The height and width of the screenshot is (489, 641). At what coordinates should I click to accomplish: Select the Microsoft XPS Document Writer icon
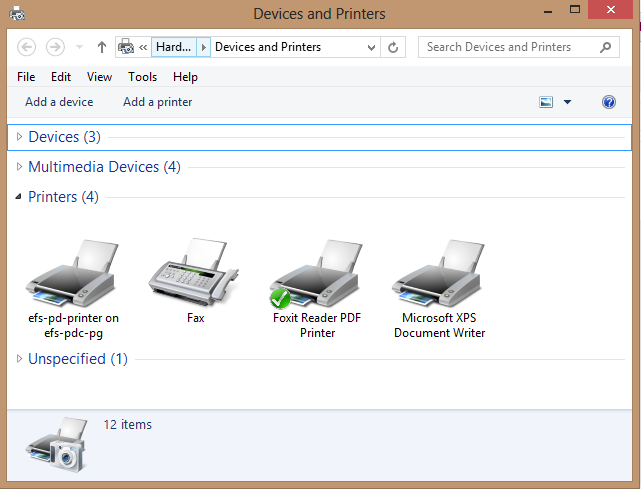click(x=439, y=273)
